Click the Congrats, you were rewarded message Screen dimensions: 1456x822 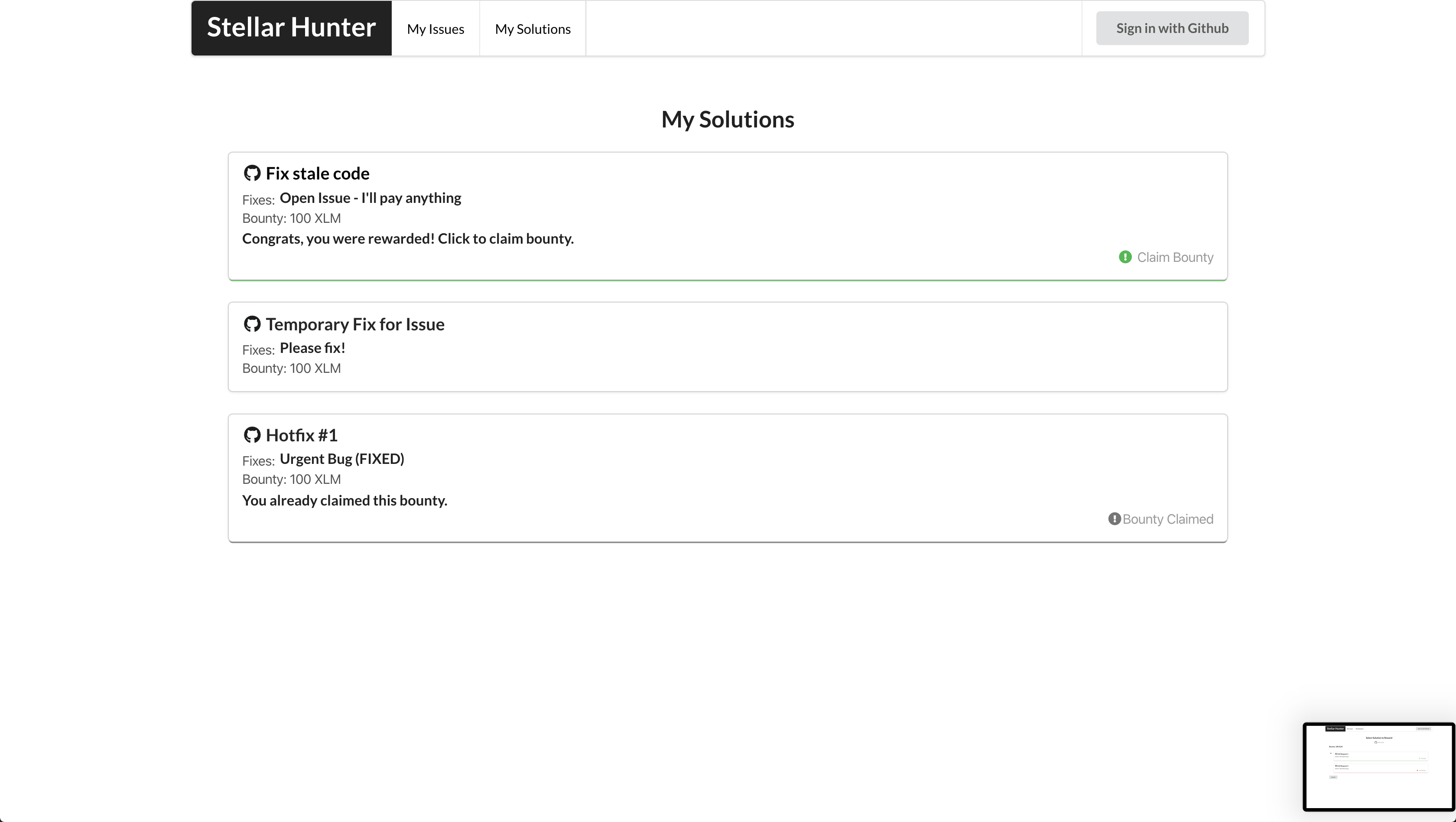pos(407,238)
